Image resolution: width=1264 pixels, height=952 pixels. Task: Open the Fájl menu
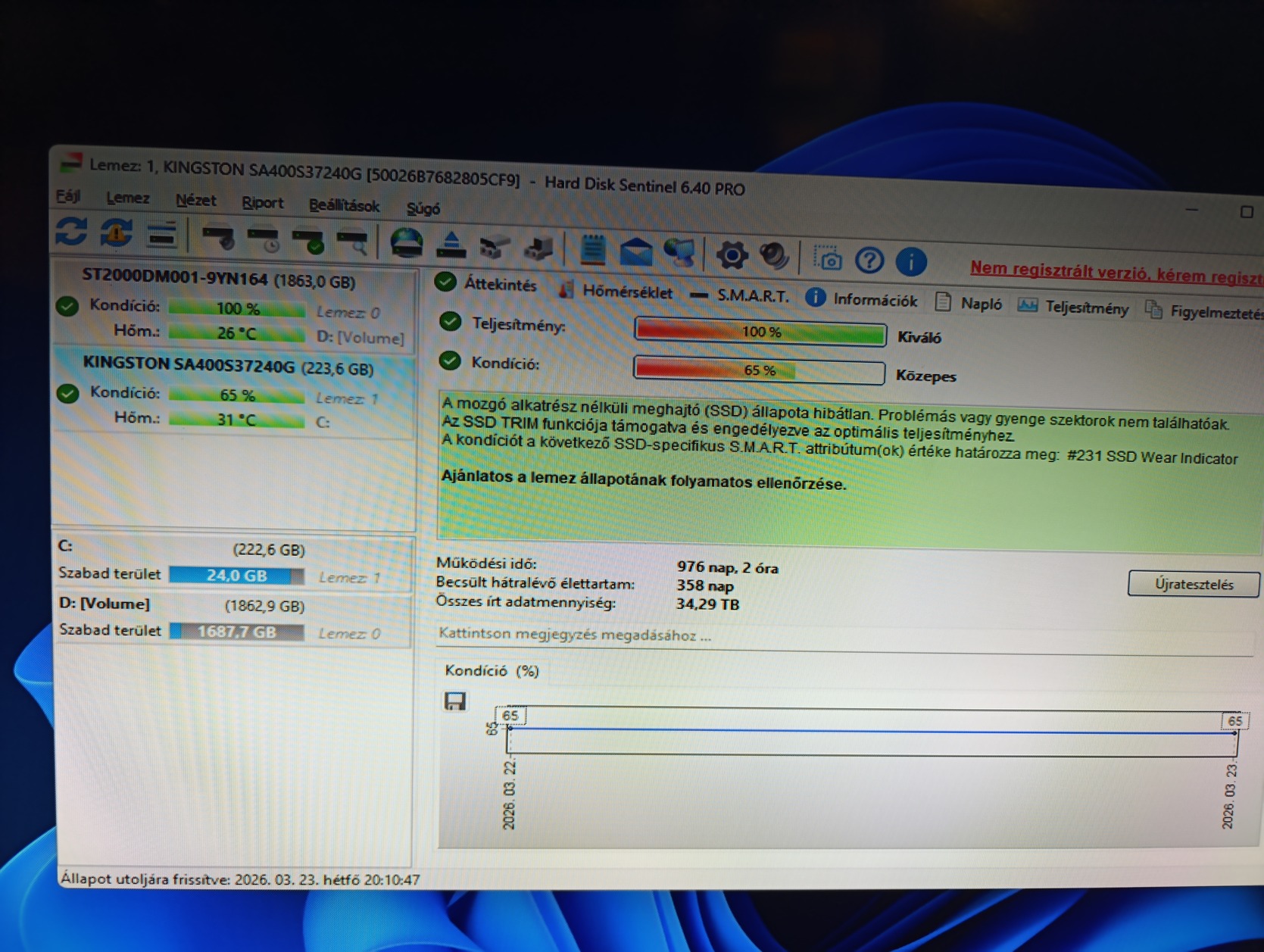point(68,197)
